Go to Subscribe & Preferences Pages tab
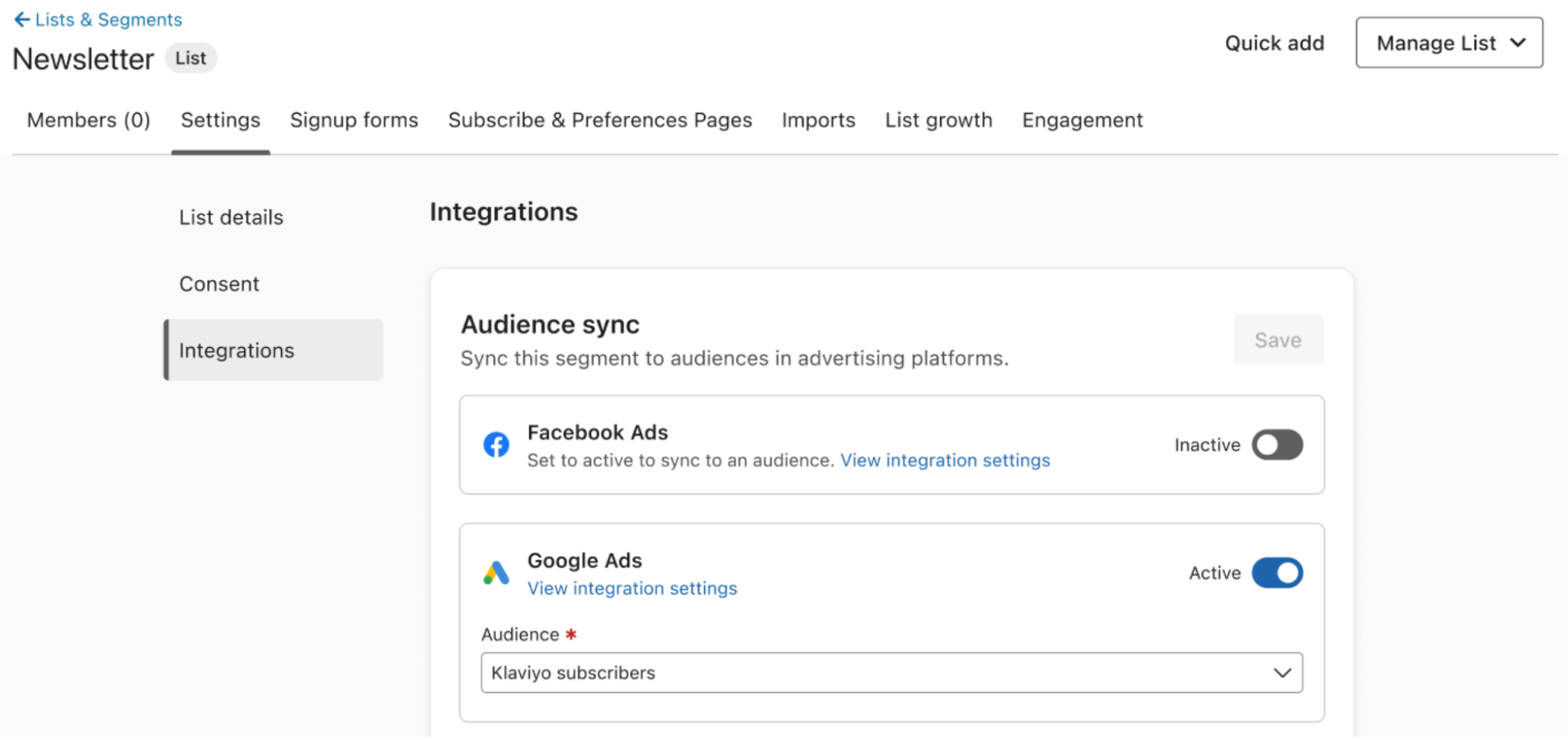Screen dimensions: 1568x740 click(x=599, y=120)
